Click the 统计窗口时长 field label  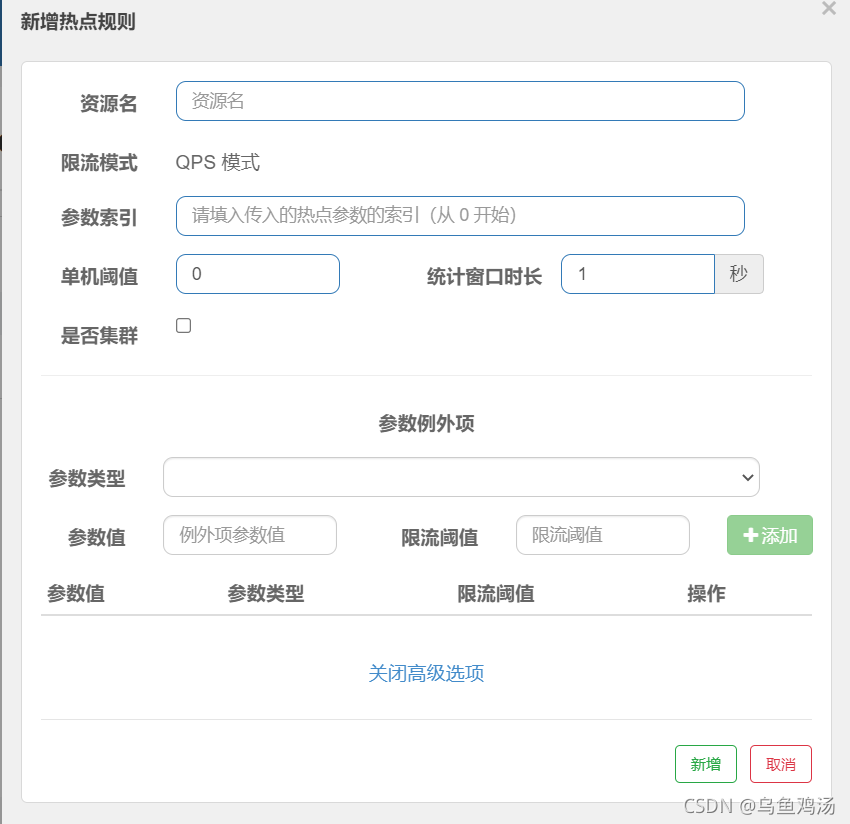(x=485, y=276)
